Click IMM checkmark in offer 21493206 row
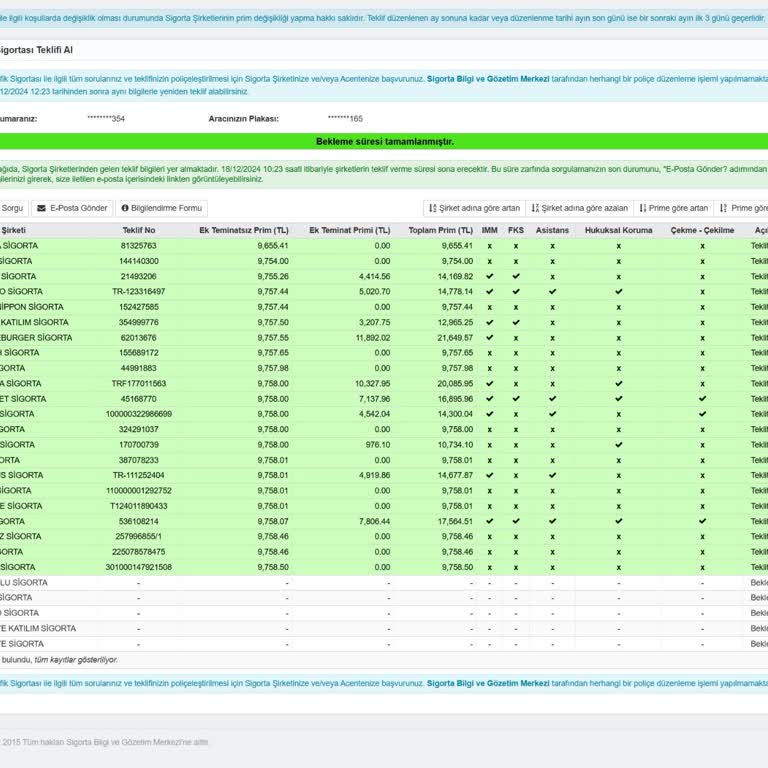Image resolution: width=768 pixels, height=768 pixels. [x=489, y=276]
